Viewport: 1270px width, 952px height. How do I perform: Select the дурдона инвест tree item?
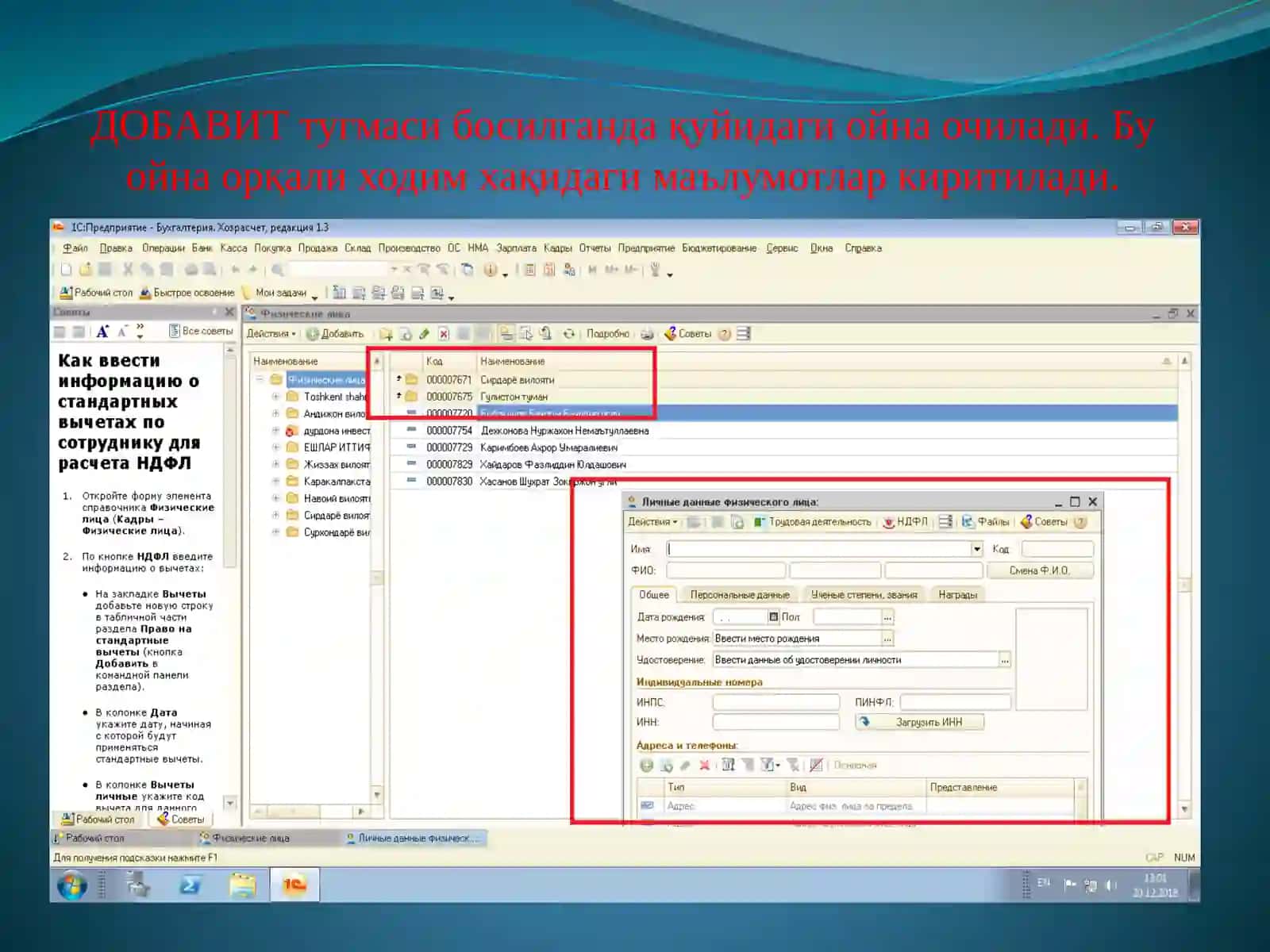(x=337, y=431)
